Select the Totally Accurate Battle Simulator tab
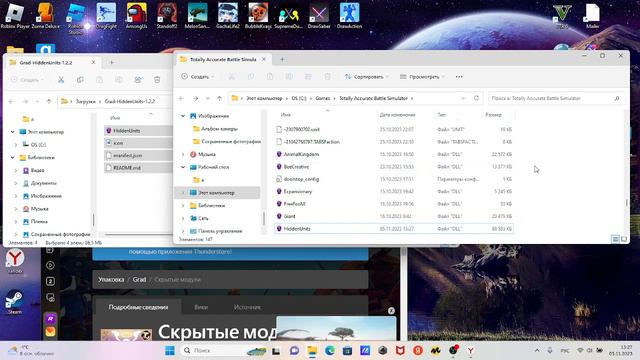Viewport: 640px width, 360px height. 223,60
